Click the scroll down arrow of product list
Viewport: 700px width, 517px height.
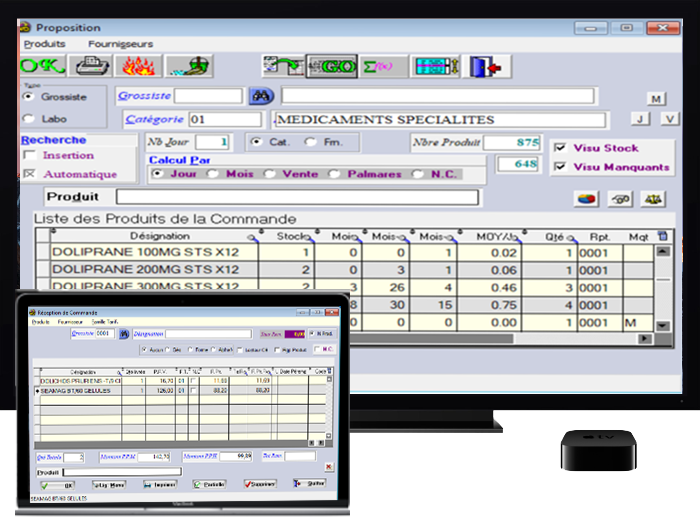(663, 326)
